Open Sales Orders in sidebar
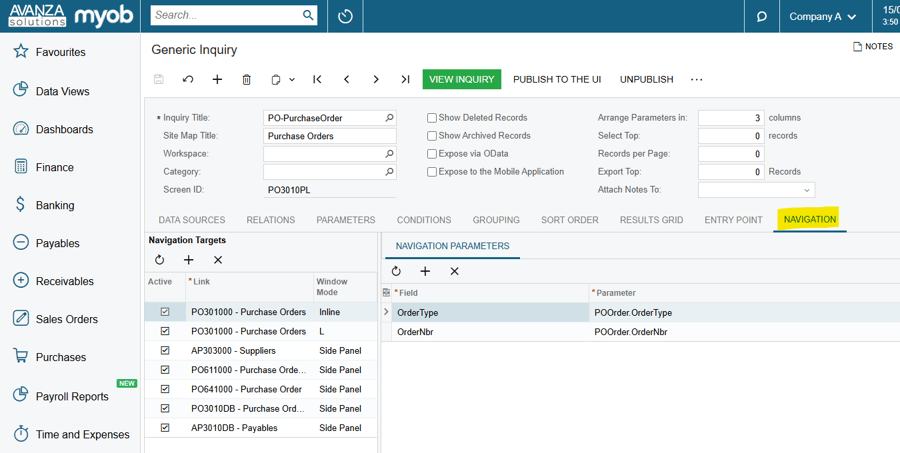Viewport: 900px width, 453px height. pyautogui.click(x=67, y=319)
